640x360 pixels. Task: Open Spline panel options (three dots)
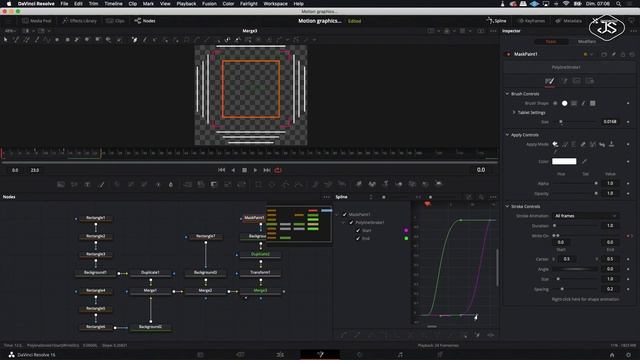(493, 197)
